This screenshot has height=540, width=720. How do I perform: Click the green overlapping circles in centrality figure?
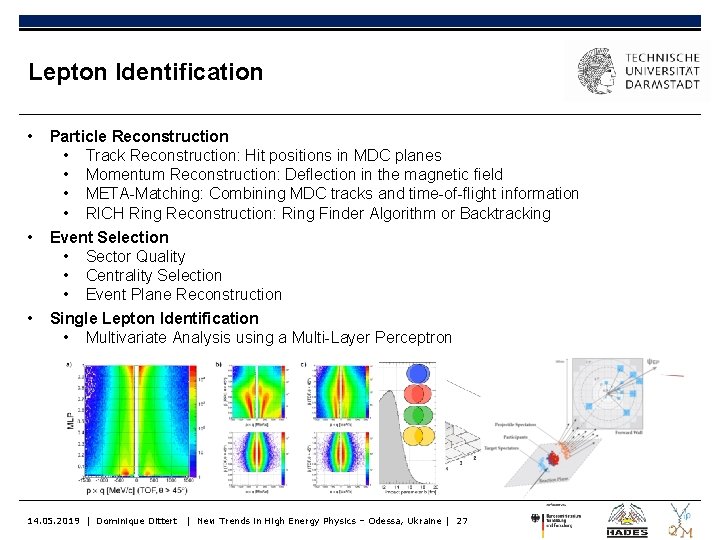(x=418, y=415)
